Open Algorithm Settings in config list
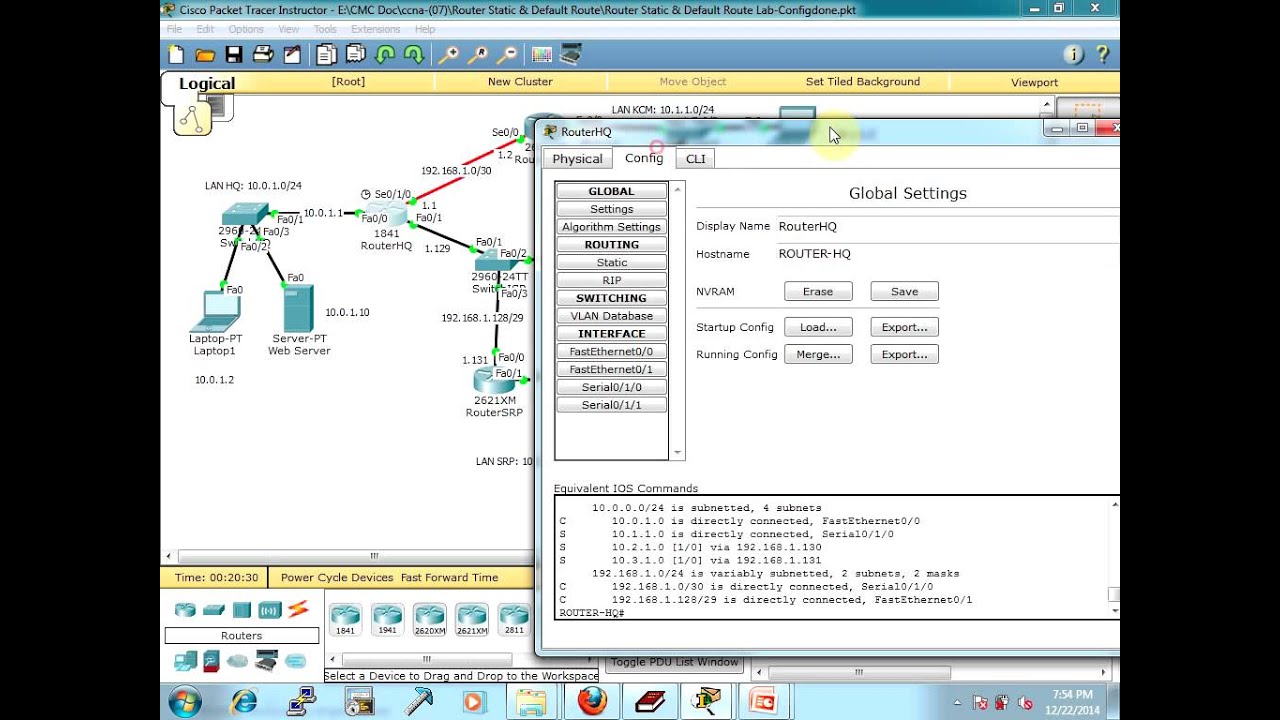 point(612,227)
